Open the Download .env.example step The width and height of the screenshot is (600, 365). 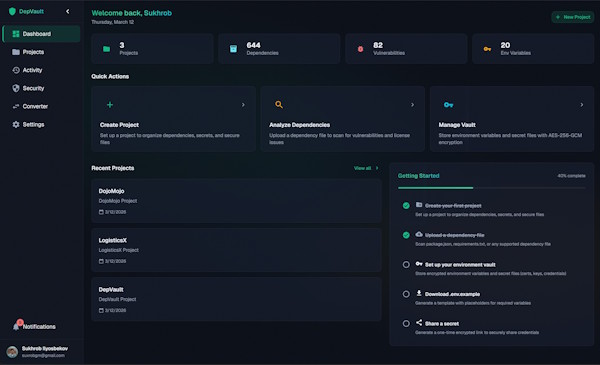click(x=491, y=298)
